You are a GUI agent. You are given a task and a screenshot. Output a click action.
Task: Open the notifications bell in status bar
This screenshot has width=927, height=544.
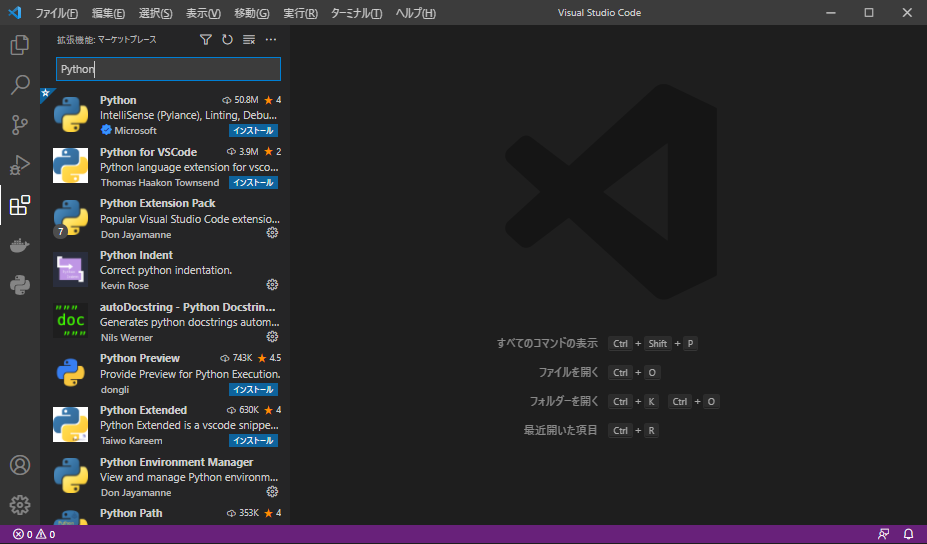909,535
